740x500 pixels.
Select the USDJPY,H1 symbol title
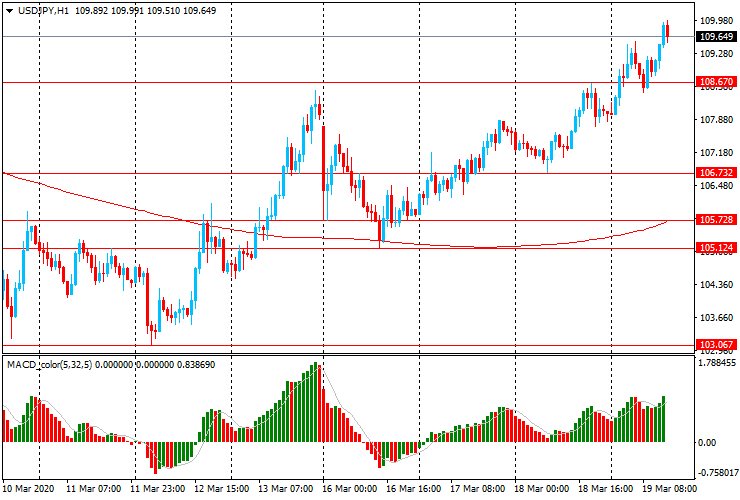click(x=43, y=10)
